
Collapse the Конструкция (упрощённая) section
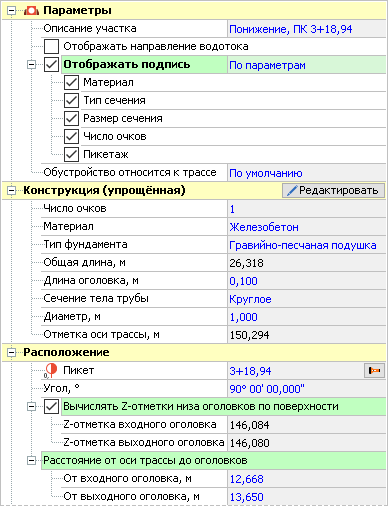pos(11,191)
